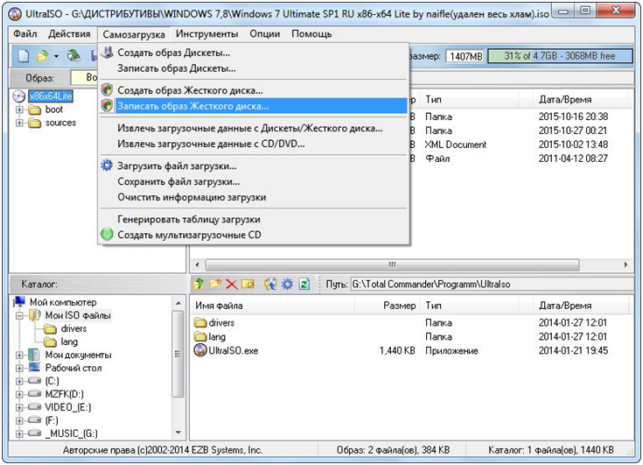643x465 pixels.
Task: Click the Самозагрузка menu
Action: (134, 34)
